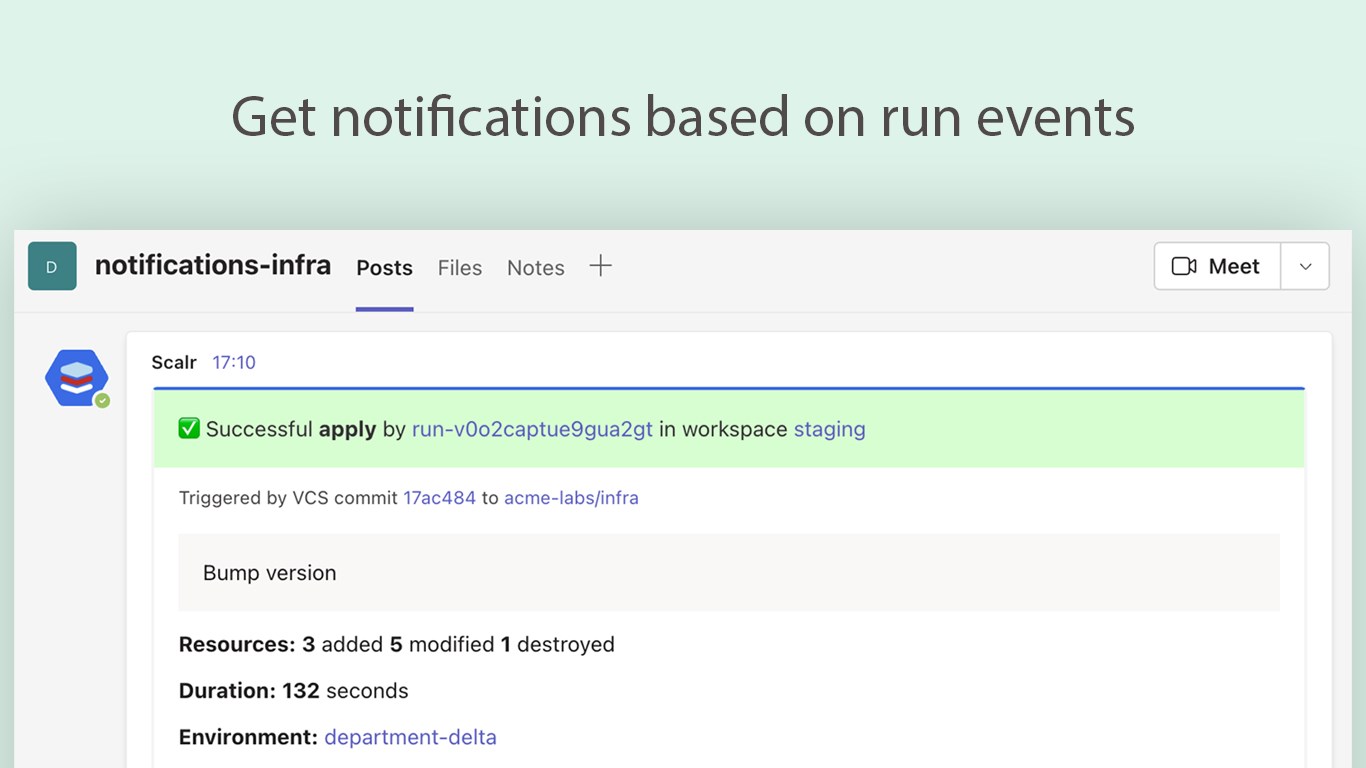The image size is (1366, 768).
Task: Open the Meet options dropdown arrow
Action: (x=1305, y=266)
